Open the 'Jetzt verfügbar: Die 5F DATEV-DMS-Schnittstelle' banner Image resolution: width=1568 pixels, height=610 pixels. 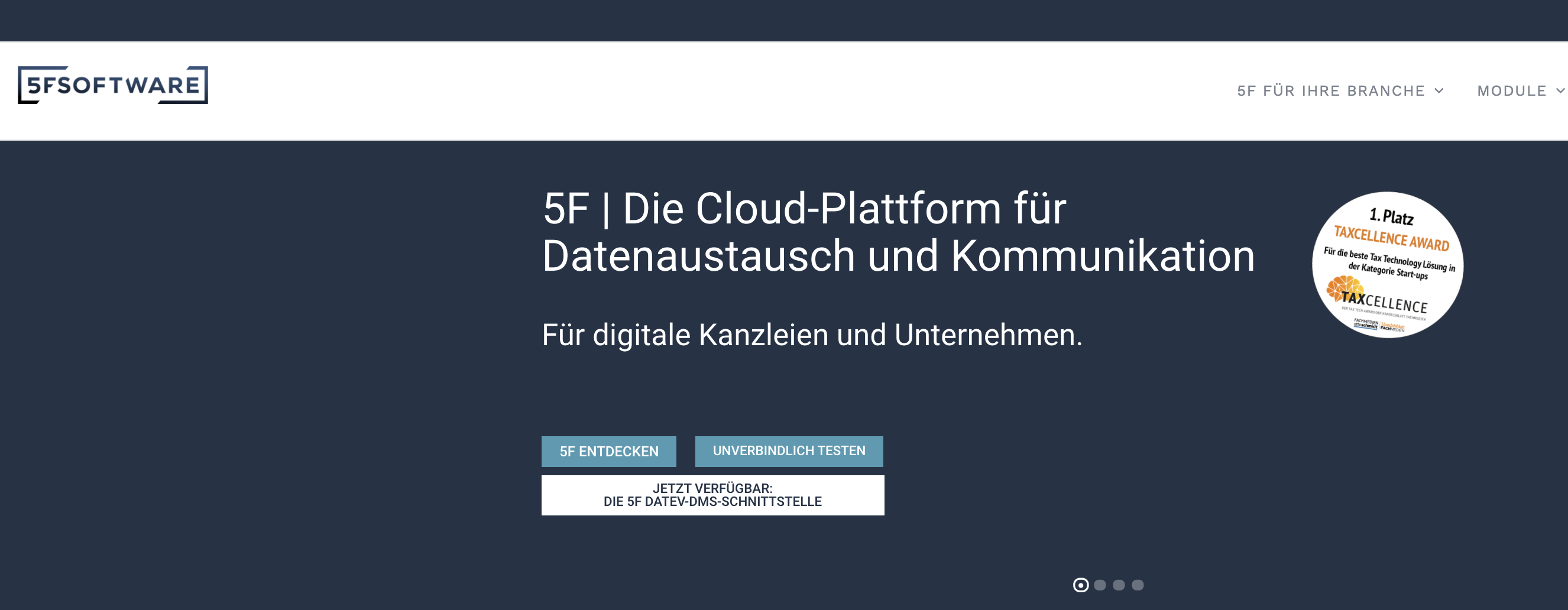pos(713,495)
